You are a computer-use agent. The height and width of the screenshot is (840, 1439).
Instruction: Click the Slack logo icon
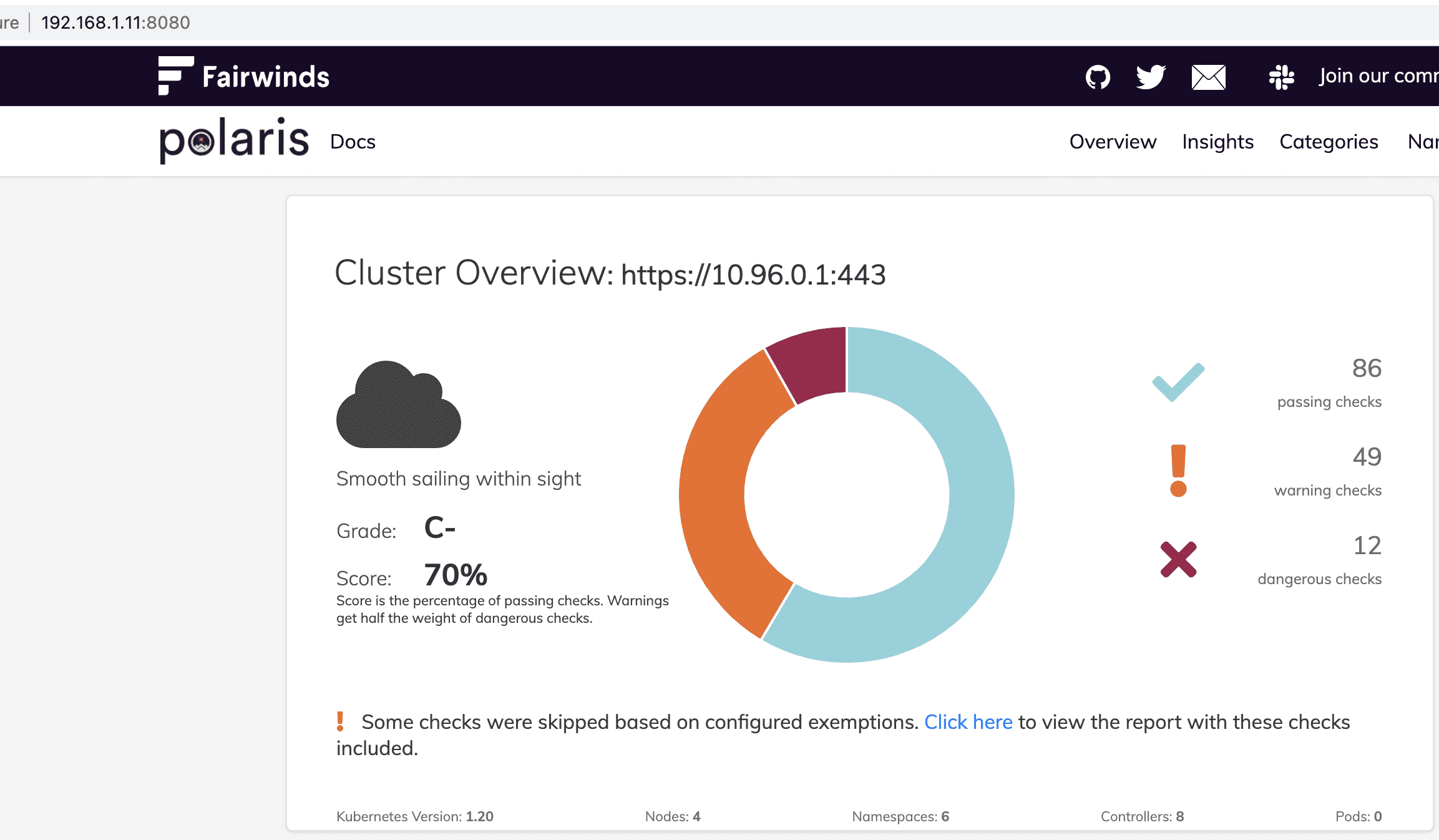point(1281,77)
